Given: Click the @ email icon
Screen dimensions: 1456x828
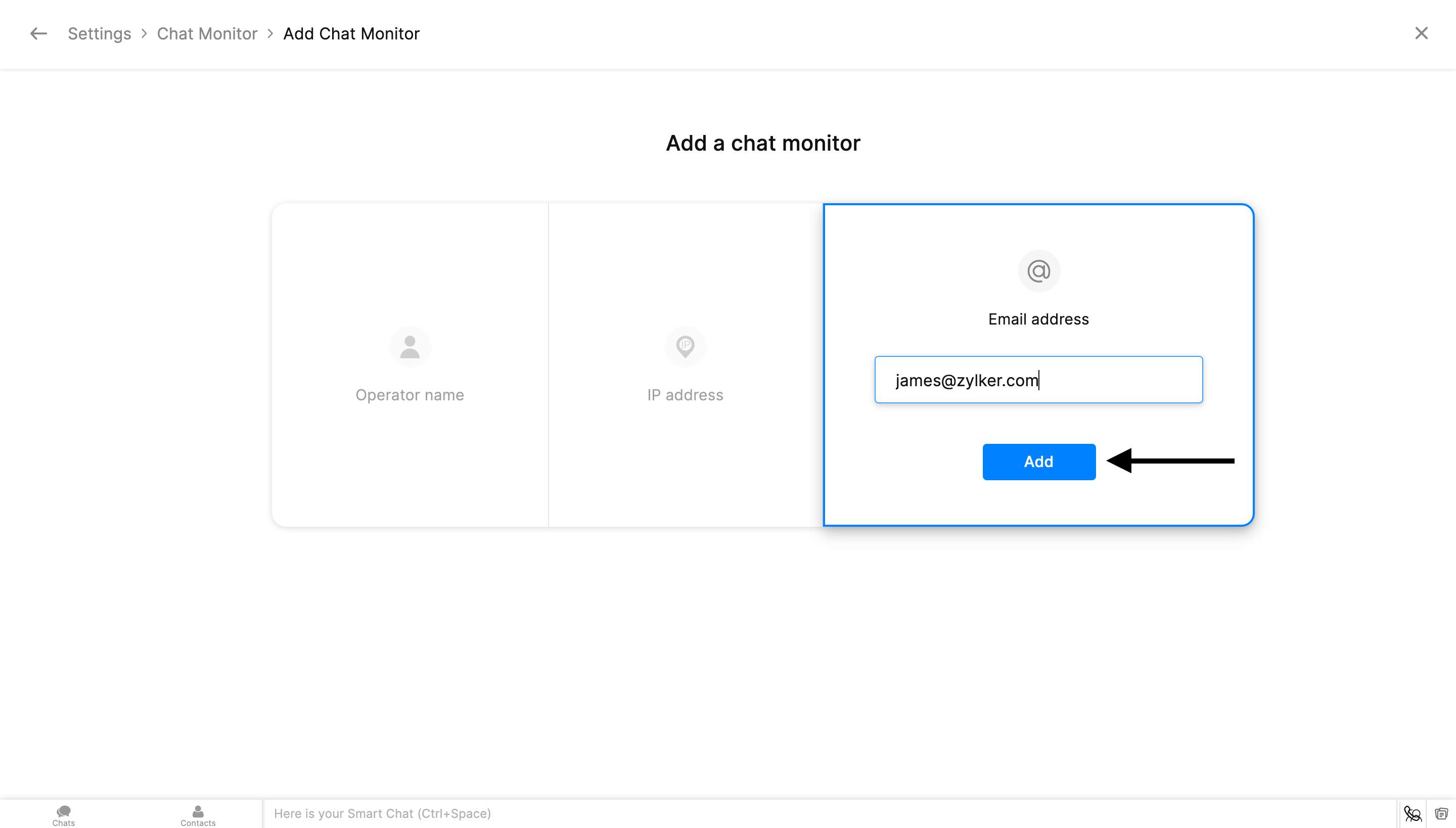Looking at the screenshot, I should (1038, 271).
